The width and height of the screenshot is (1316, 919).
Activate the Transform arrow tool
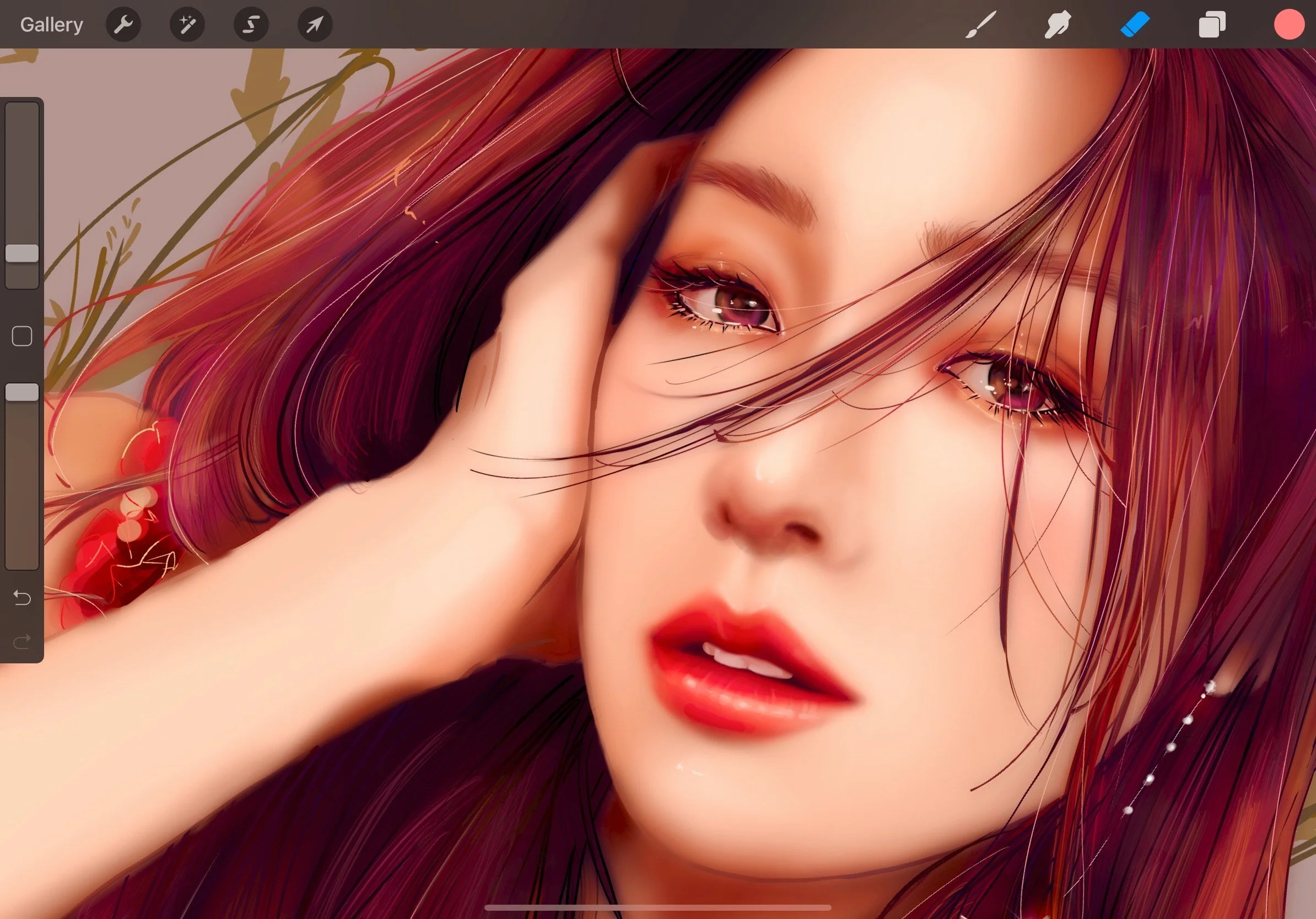point(315,25)
